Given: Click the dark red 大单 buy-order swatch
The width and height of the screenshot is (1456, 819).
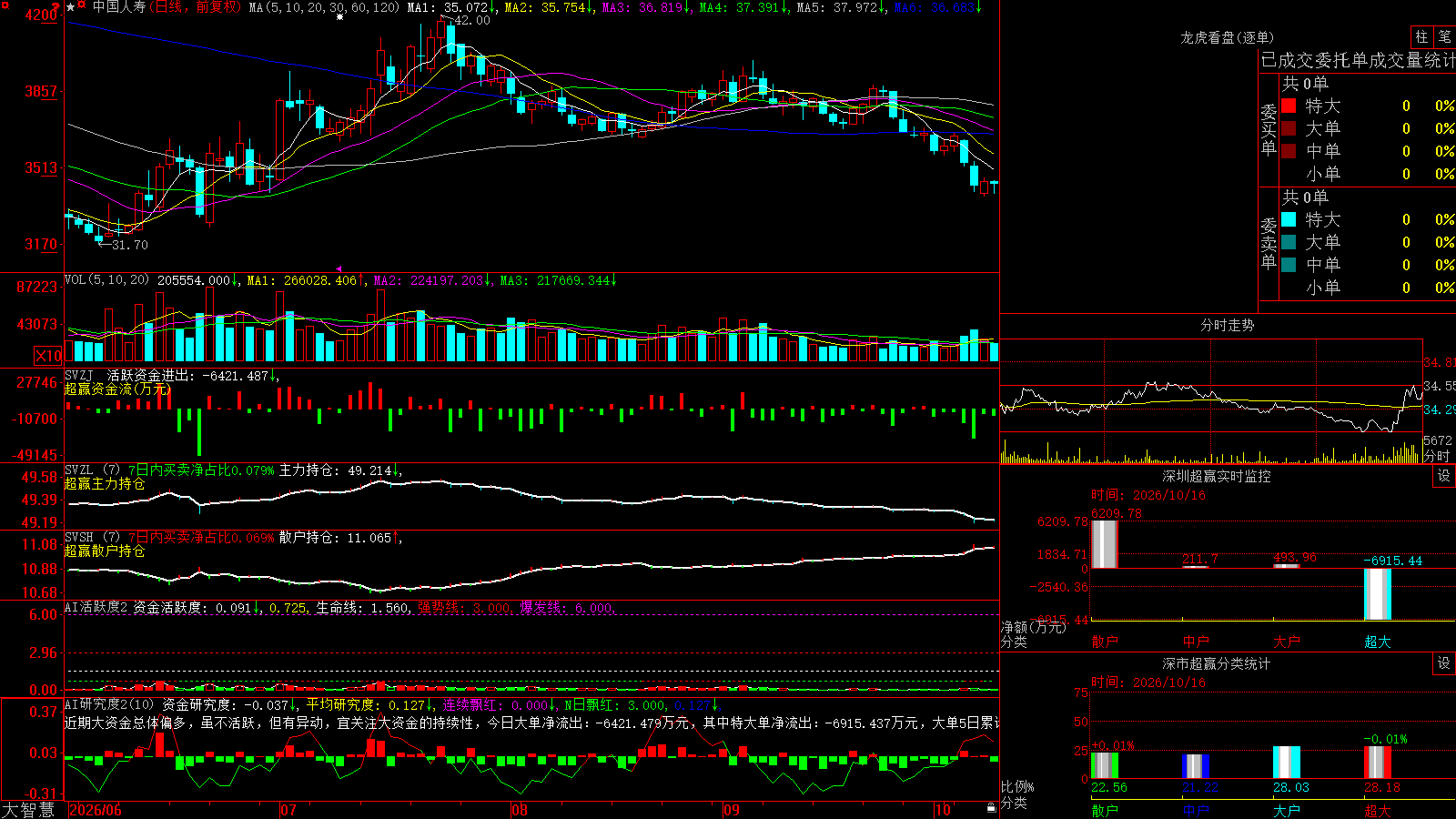Looking at the screenshot, I should (1289, 128).
